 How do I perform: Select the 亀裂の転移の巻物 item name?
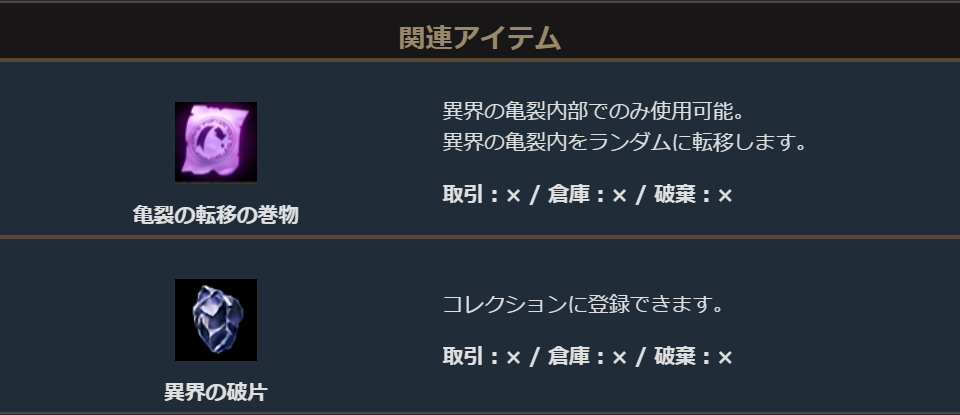pyautogui.click(x=216, y=215)
